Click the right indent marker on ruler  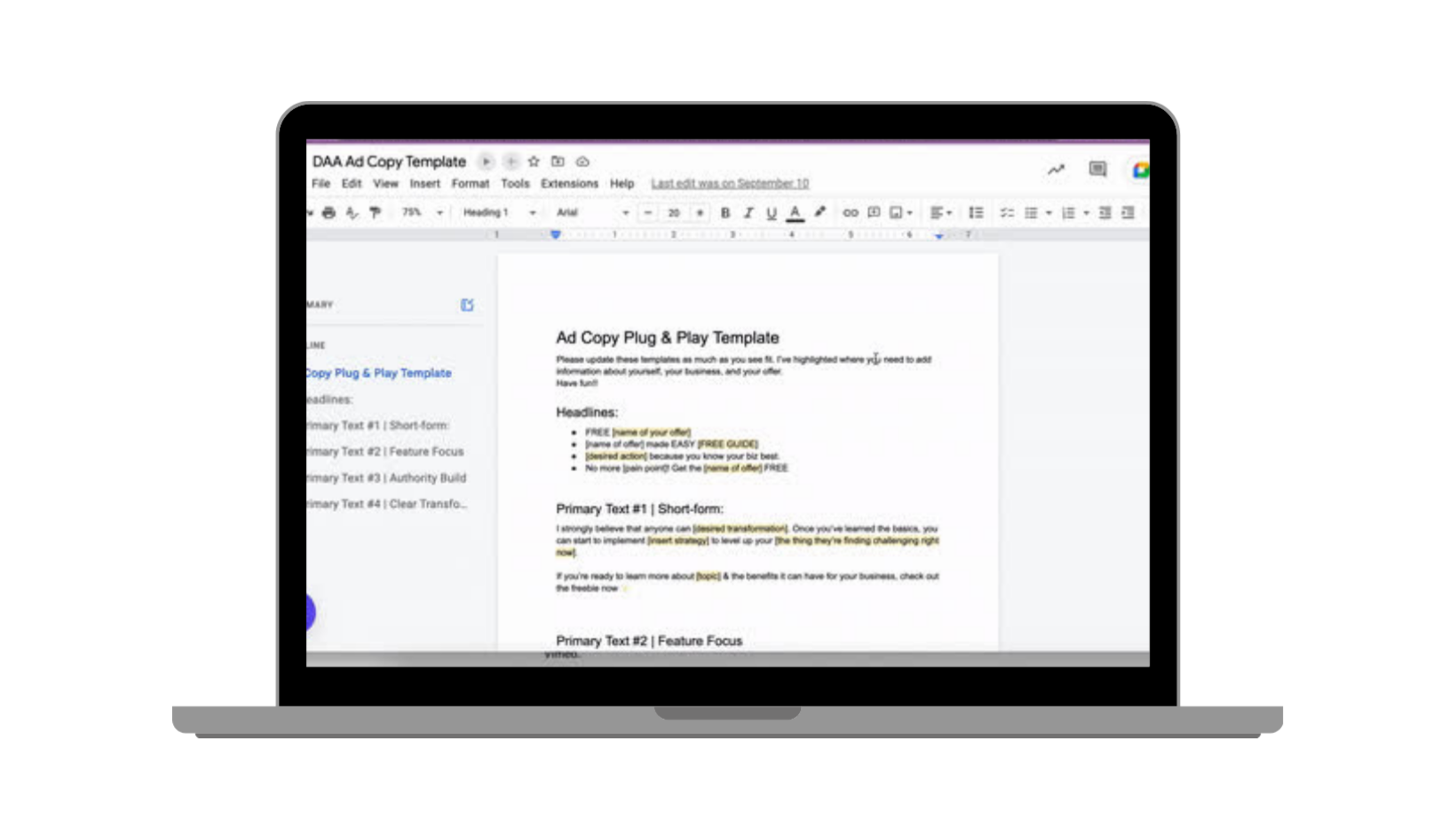coord(938,236)
